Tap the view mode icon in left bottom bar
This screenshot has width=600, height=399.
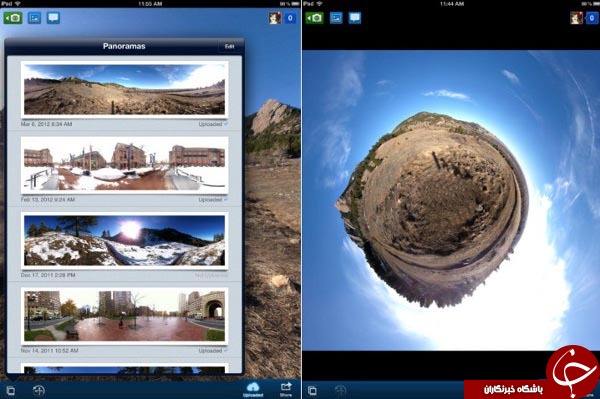[11, 391]
